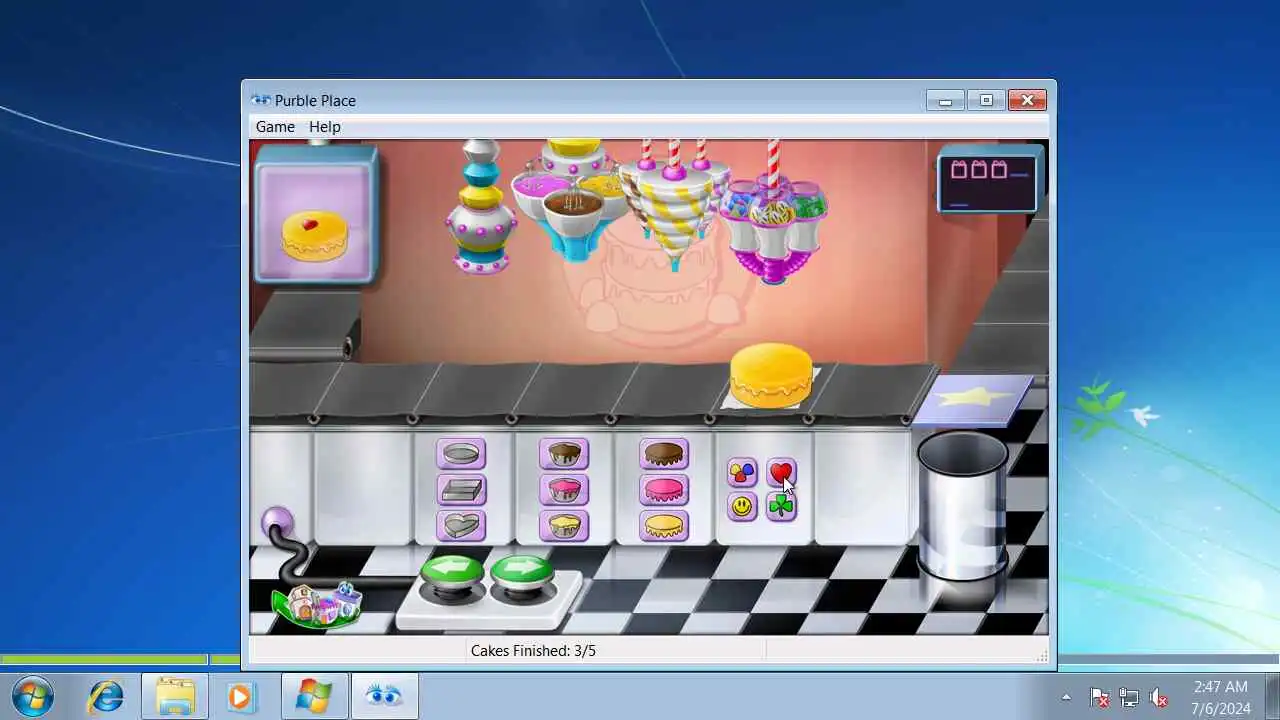Open the Action Center flag icon

pos(1099,697)
